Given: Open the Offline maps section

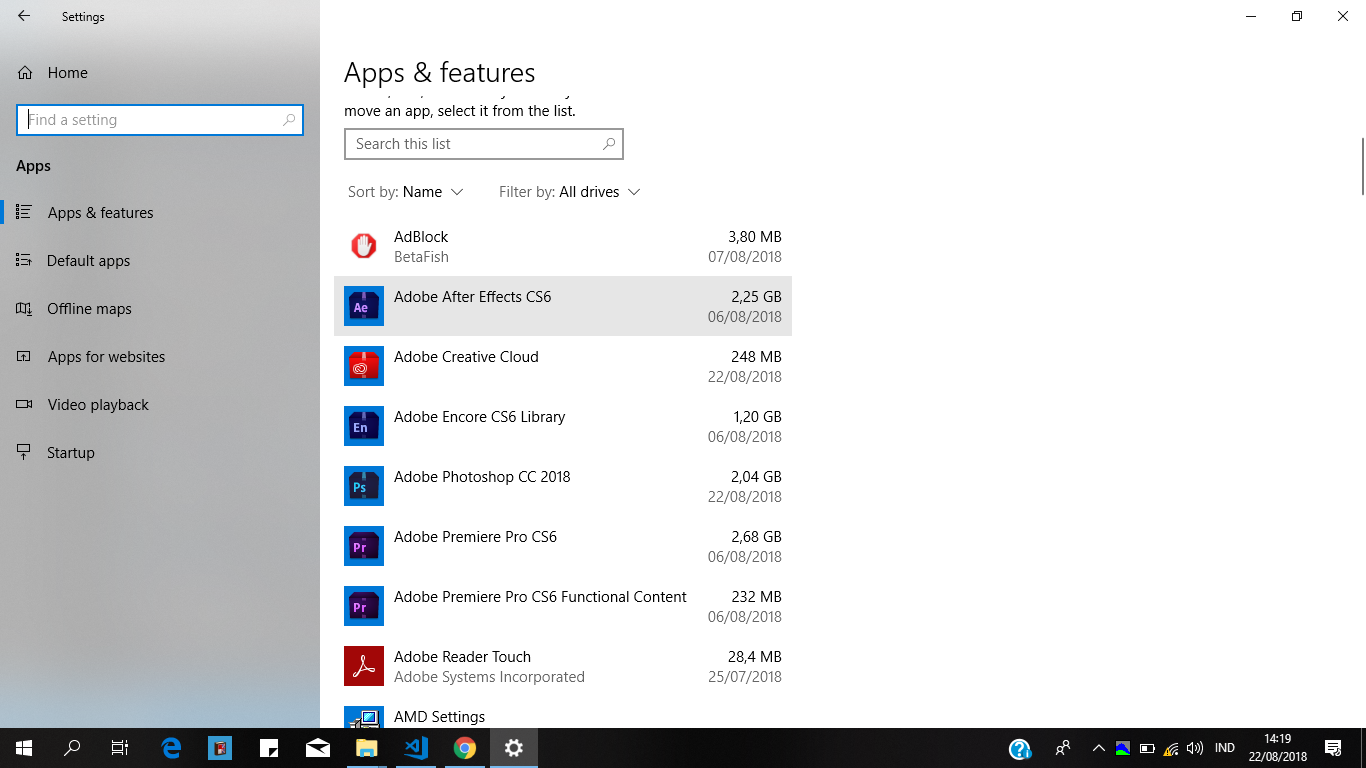Looking at the screenshot, I should (x=160, y=309).
